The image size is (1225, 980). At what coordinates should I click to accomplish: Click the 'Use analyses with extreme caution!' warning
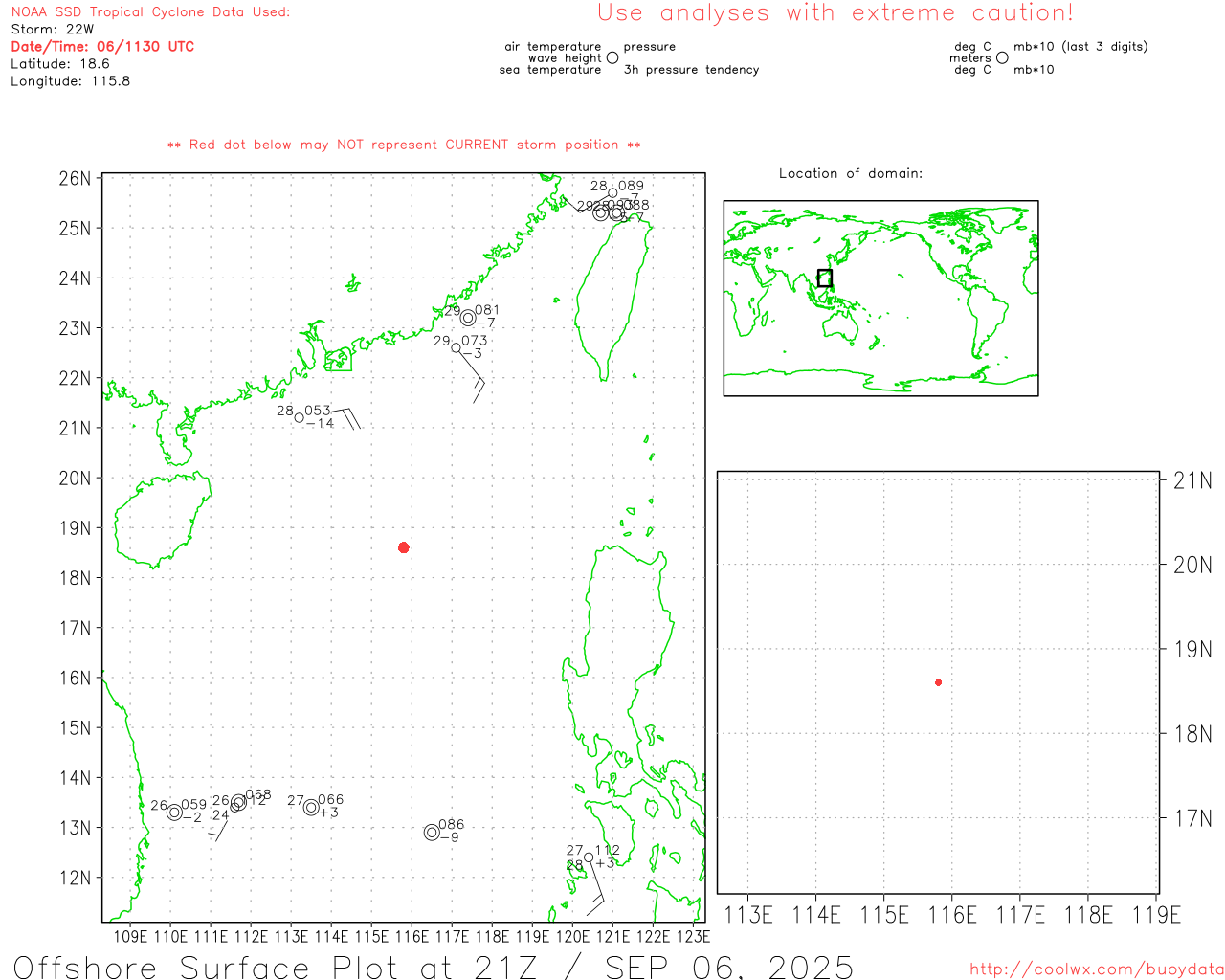tap(835, 12)
